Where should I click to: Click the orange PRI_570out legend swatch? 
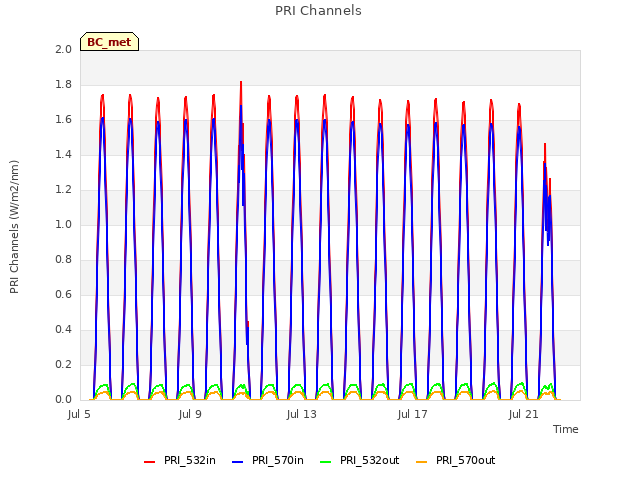click(421, 462)
